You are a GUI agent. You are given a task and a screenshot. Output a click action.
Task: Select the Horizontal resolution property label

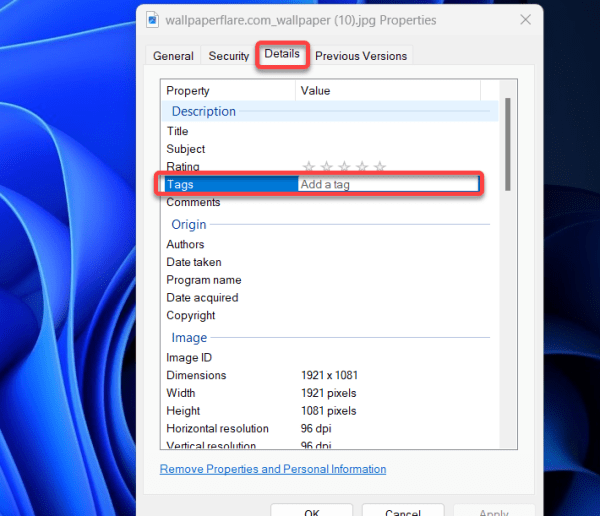(217, 428)
